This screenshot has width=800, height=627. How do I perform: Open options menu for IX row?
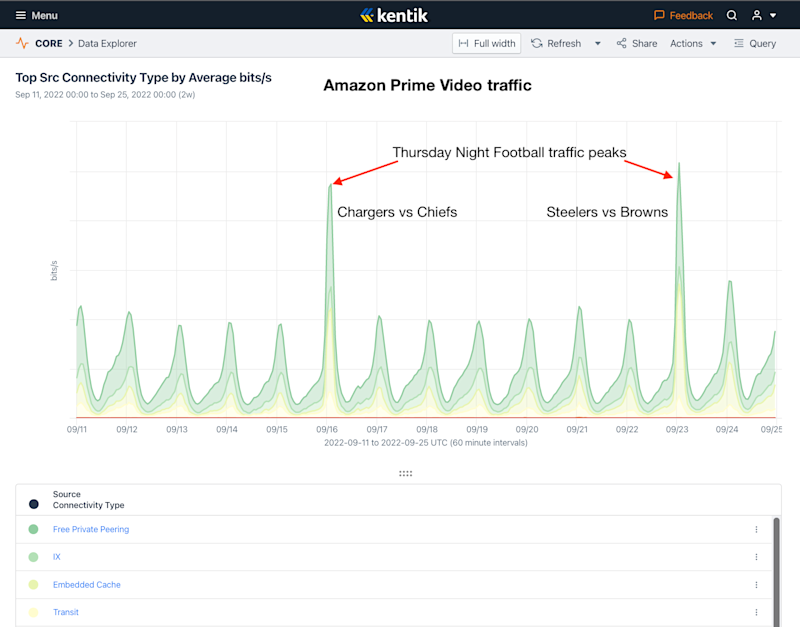click(756, 557)
